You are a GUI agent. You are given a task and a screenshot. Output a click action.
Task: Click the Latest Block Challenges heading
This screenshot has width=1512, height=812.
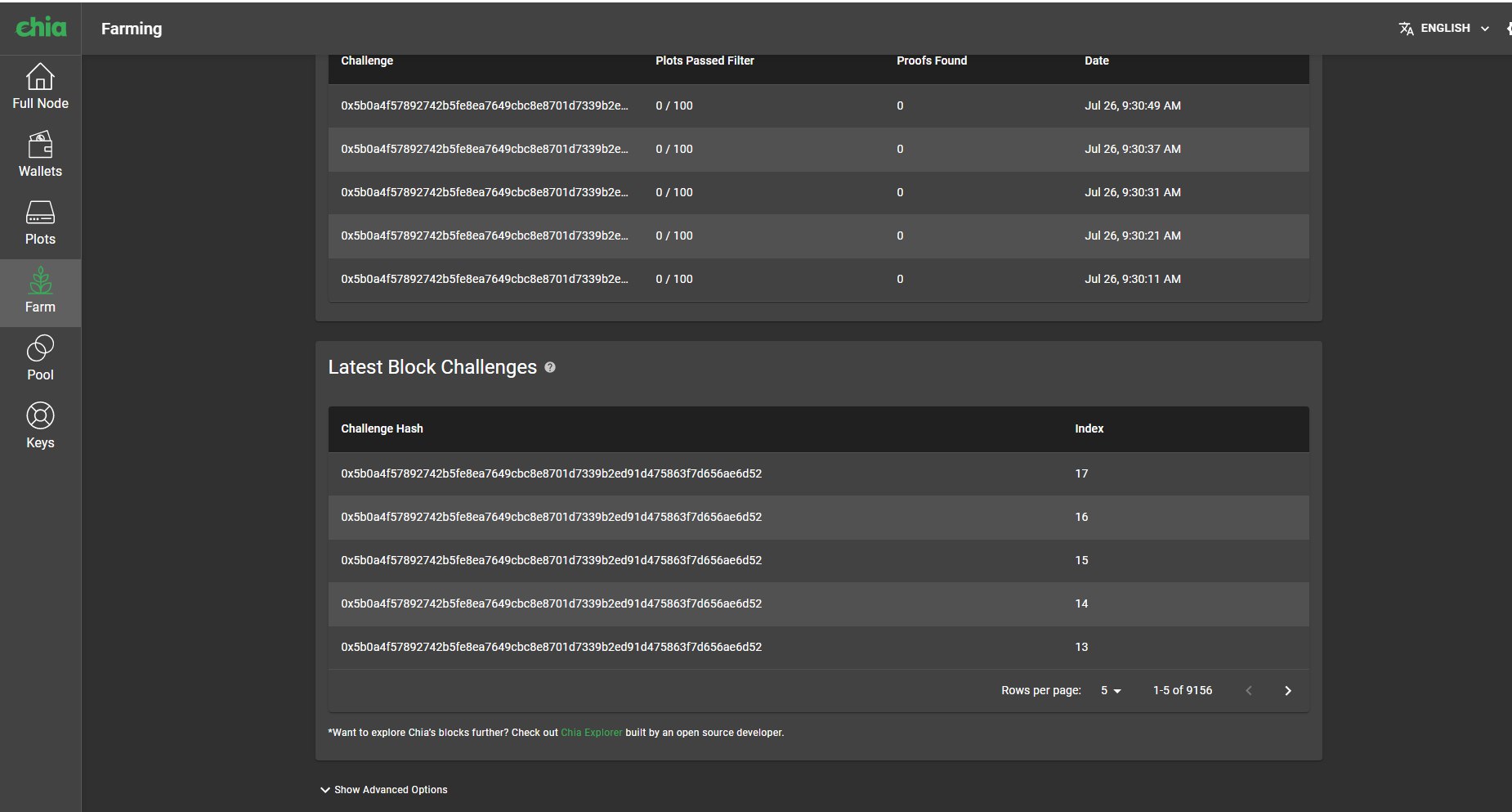click(x=432, y=367)
